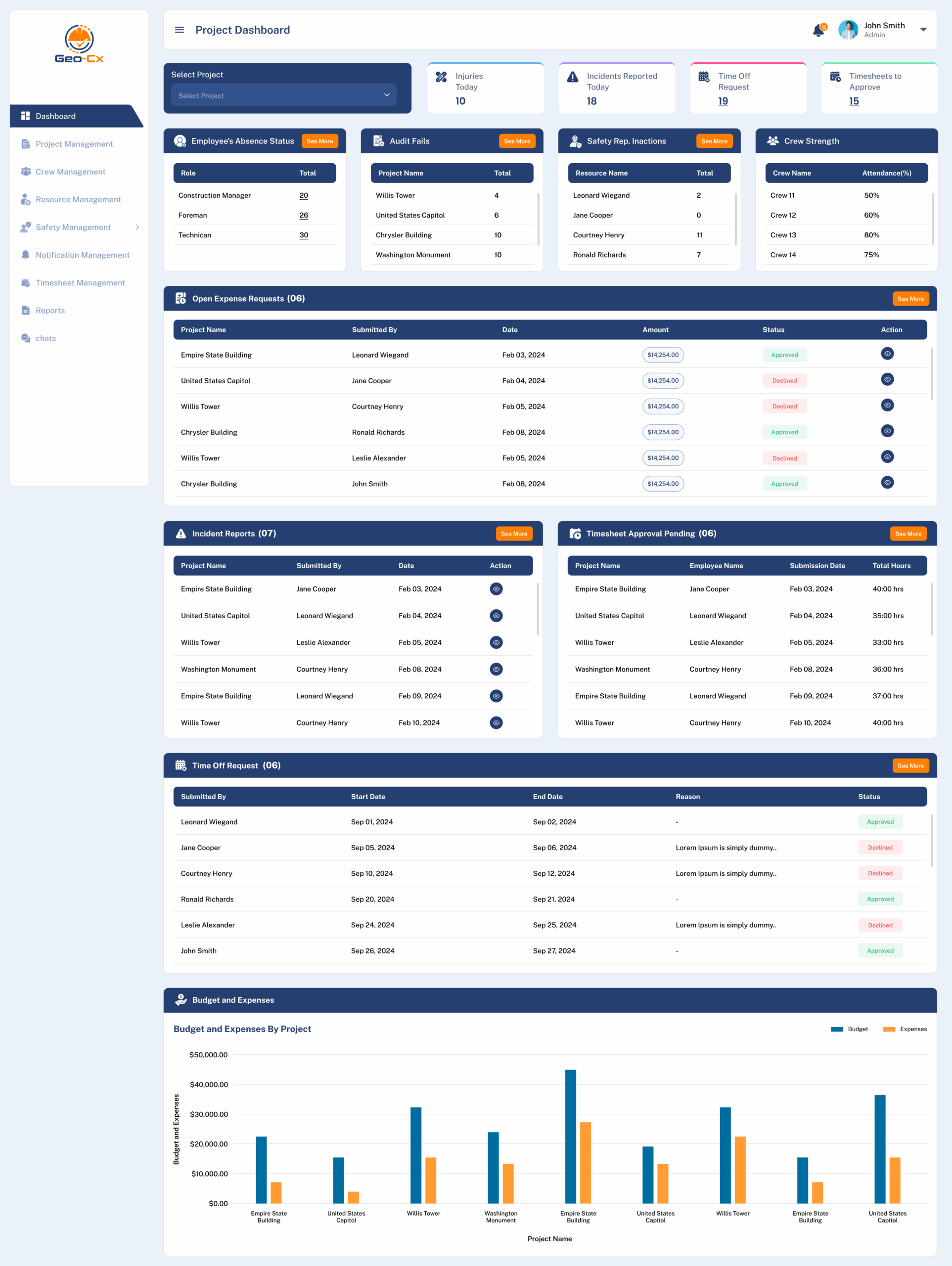Open the Select Project dropdown
Image resolution: width=952 pixels, height=1266 pixels.
point(283,95)
